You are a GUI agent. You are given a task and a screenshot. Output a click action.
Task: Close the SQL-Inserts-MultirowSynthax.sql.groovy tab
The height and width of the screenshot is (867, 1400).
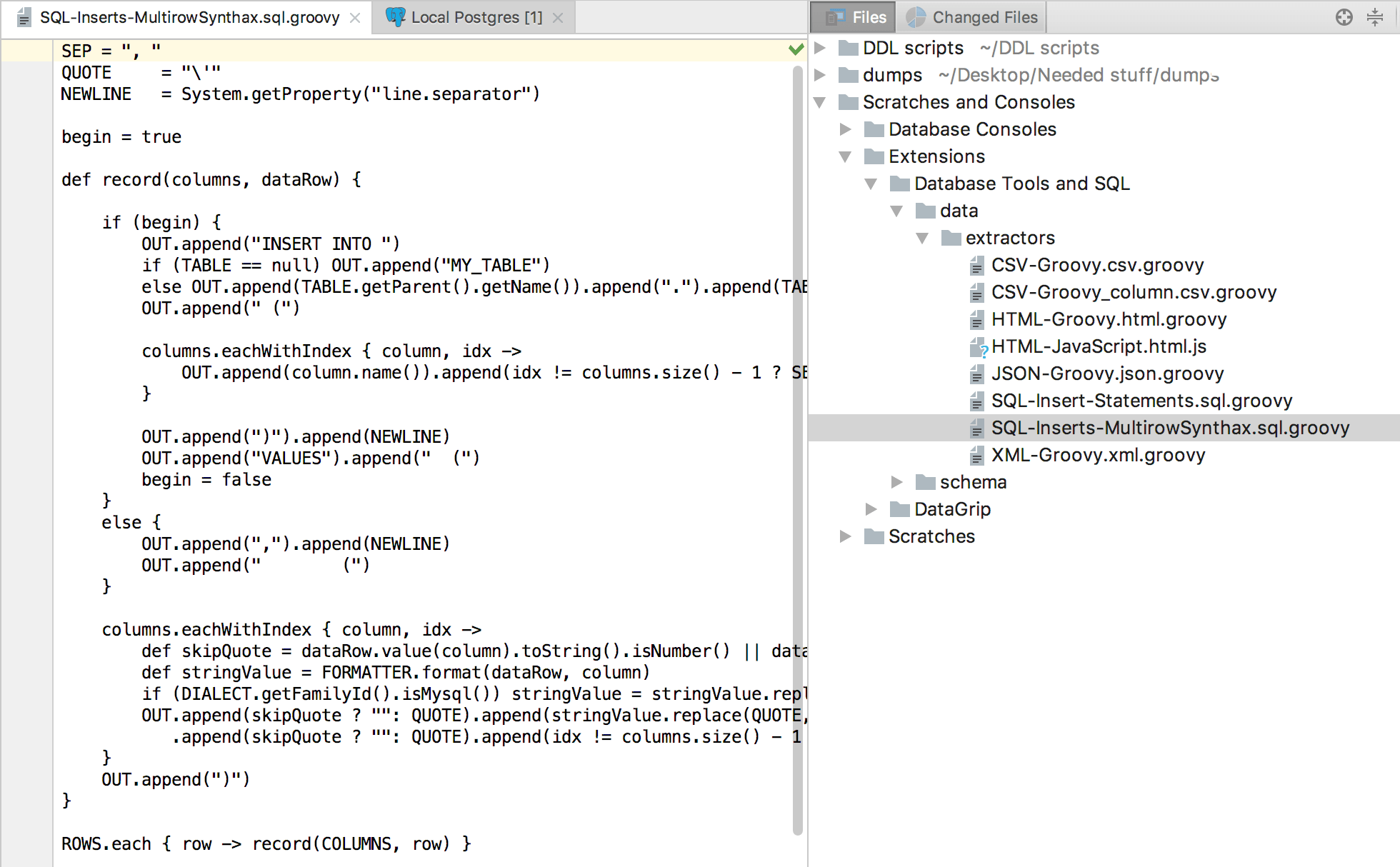tap(355, 18)
